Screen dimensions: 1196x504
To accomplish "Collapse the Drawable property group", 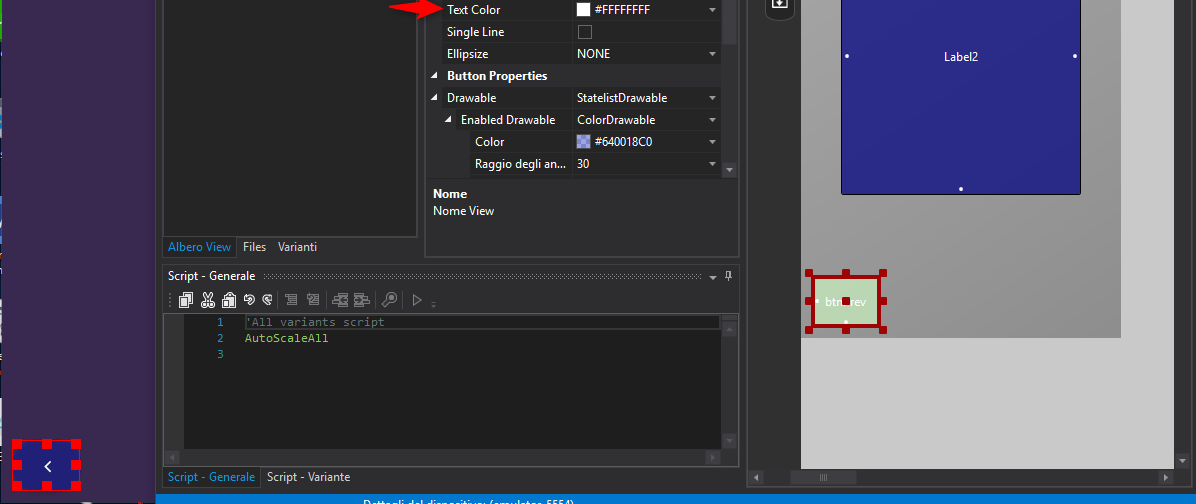I will click(435, 98).
